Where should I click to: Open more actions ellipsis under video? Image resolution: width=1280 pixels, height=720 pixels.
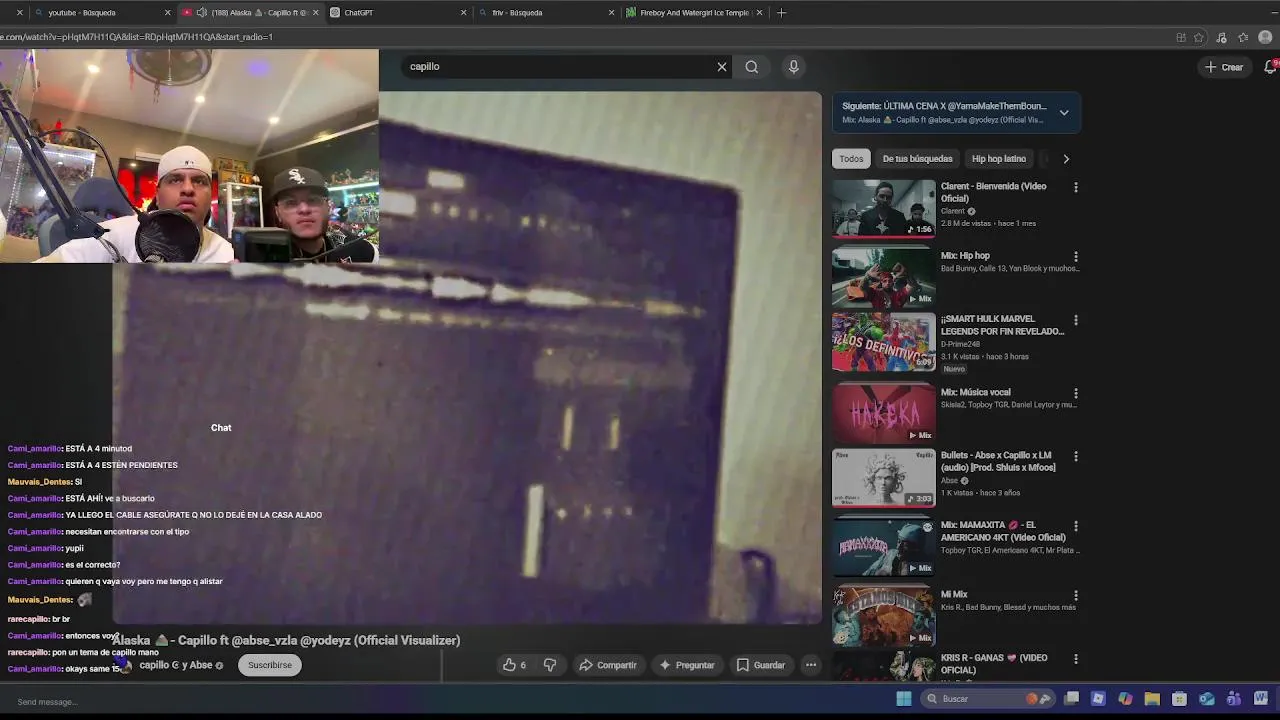coord(811,665)
